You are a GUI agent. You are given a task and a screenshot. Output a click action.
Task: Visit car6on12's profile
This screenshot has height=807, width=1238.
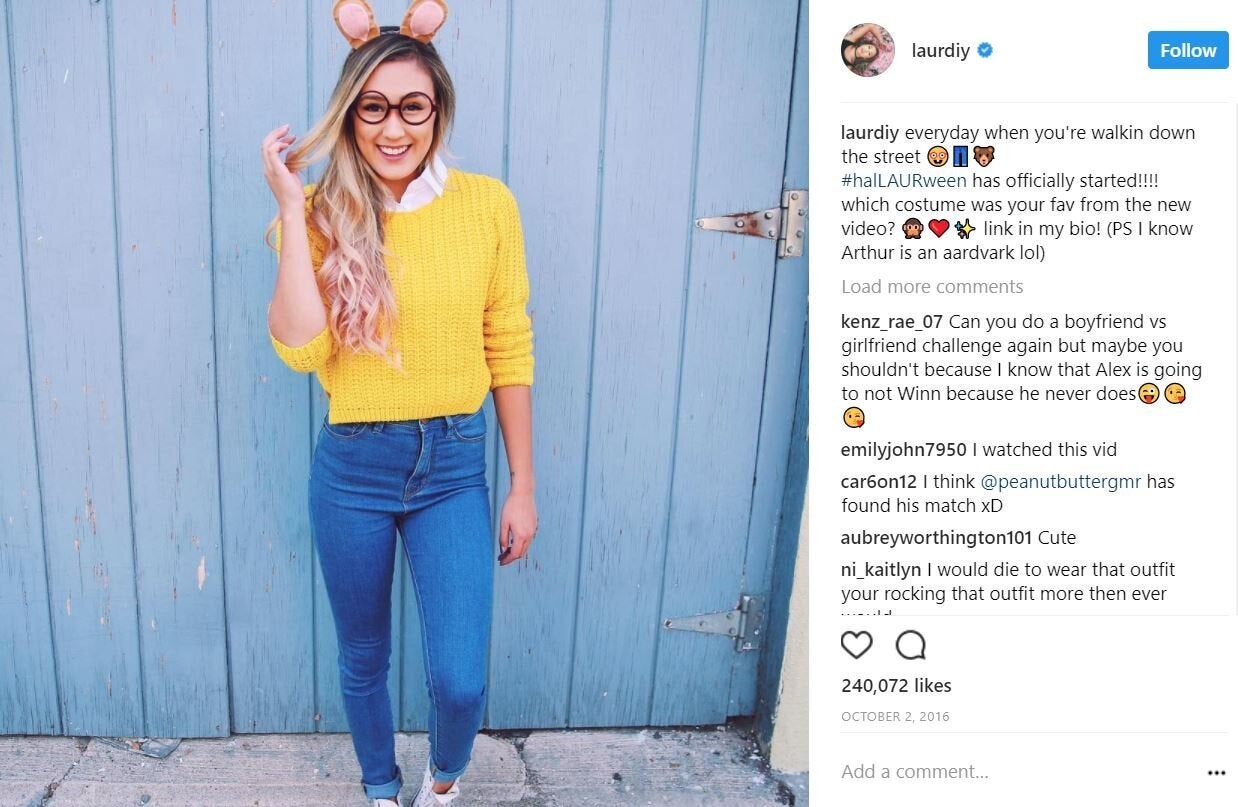point(879,482)
